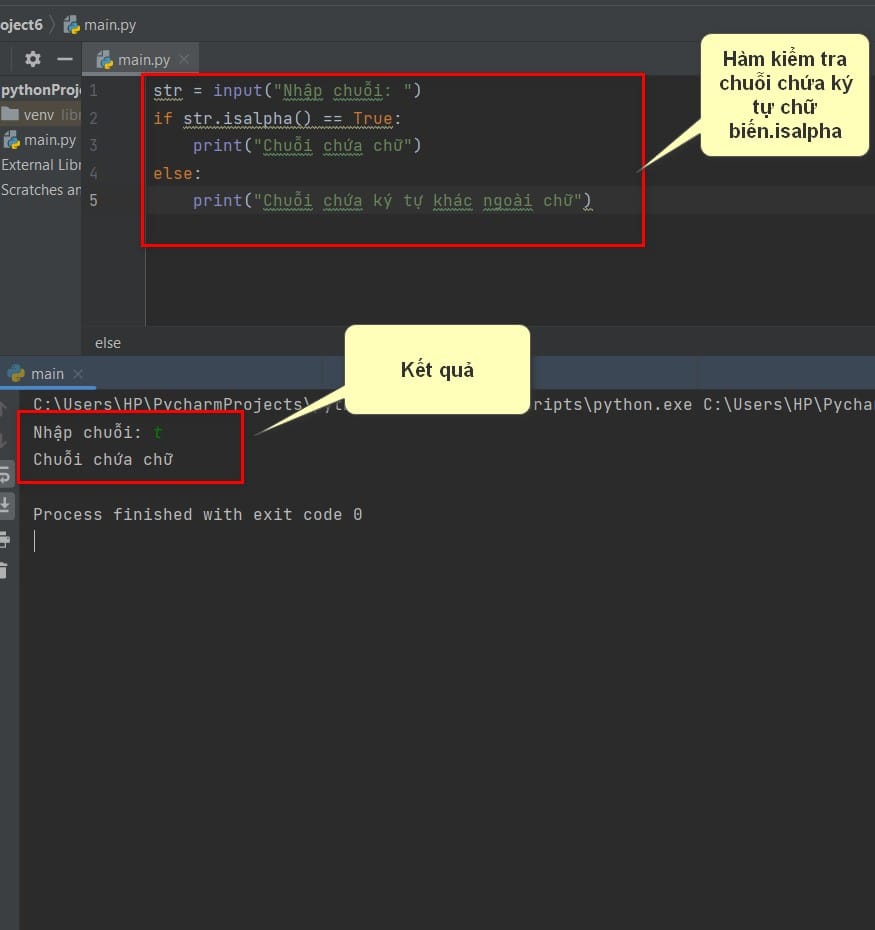Viewport: 875px width, 930px height.
Task: Open the project settings gear icon
Action: coord(33,59)
